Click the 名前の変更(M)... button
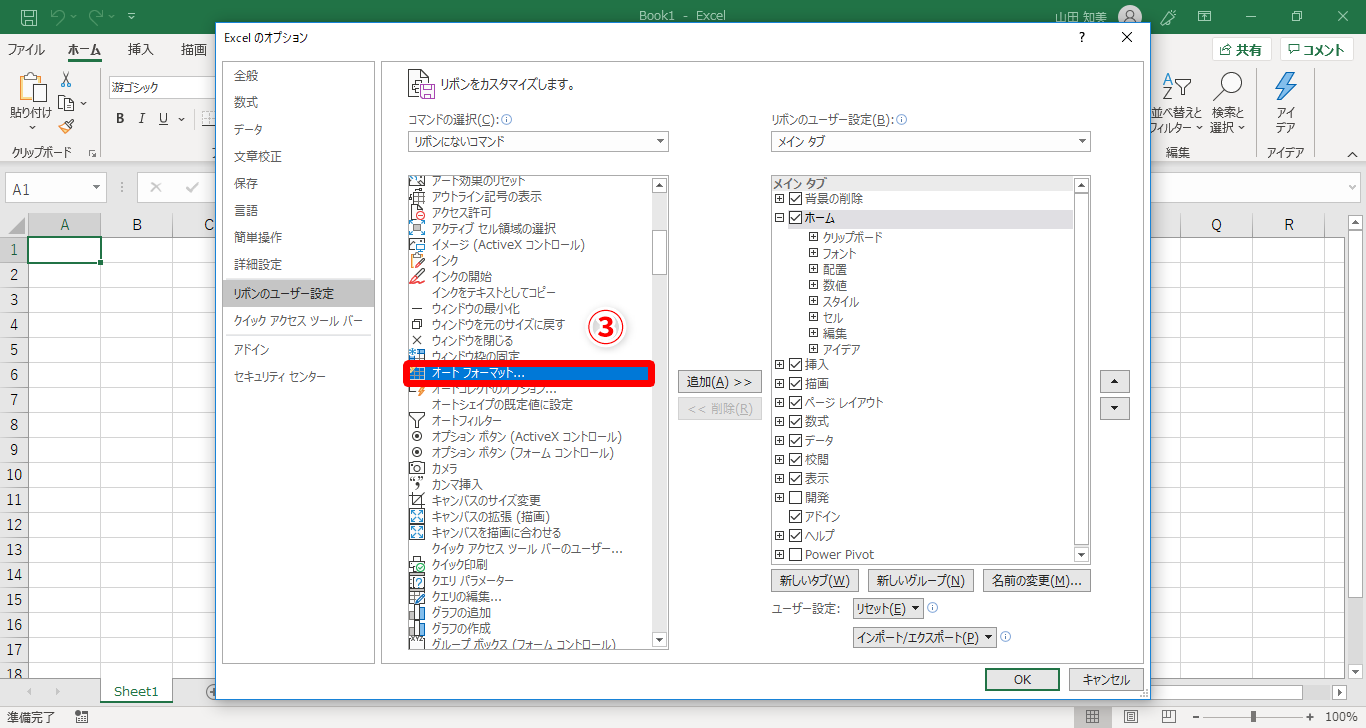 click(x=1037, y=581)
